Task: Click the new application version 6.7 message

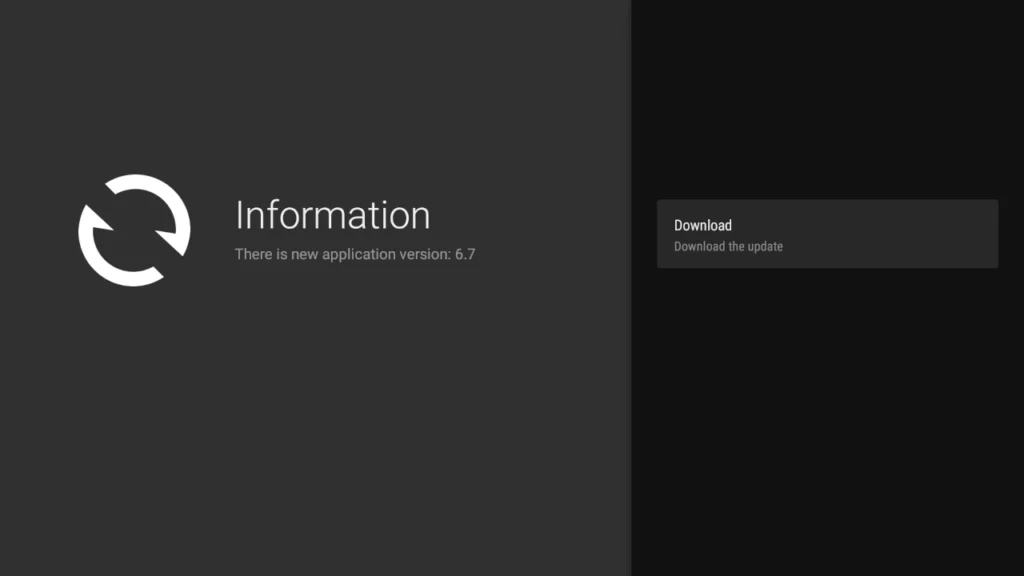Action: [354, 254]
